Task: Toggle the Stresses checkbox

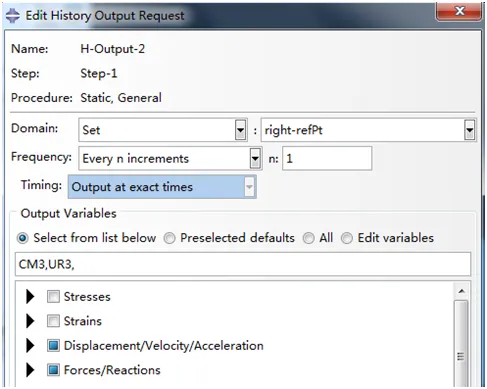Action: click(53, 296)
